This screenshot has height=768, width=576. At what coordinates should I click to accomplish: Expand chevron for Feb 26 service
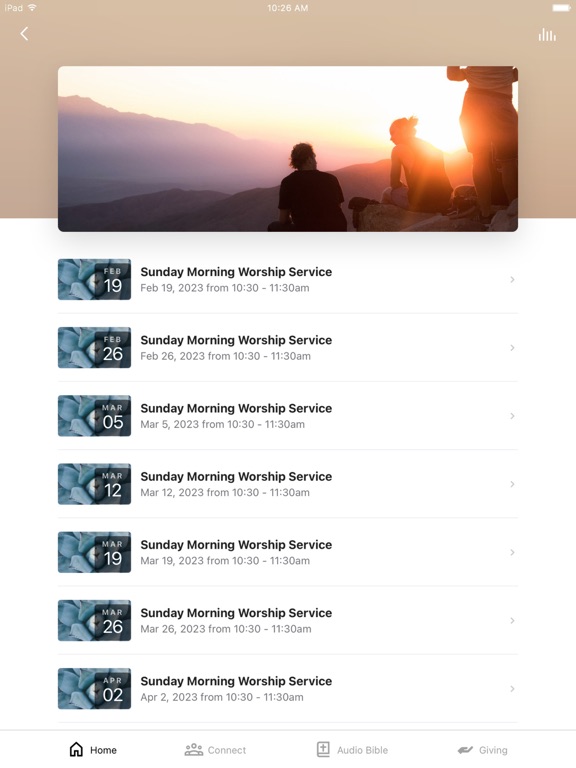coord(512,348)
